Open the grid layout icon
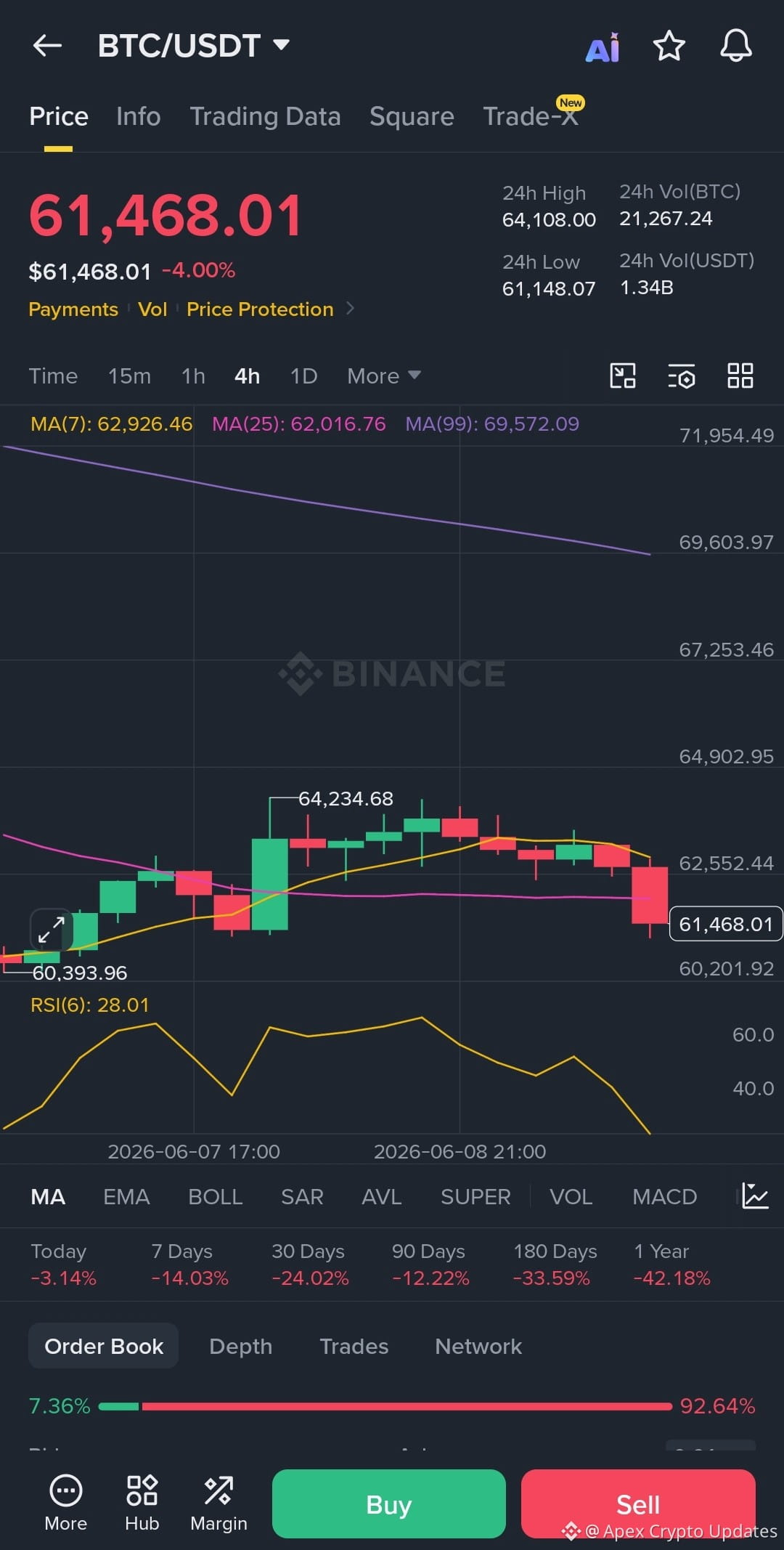This screenshot has width=784, height=1550. (740, 376)
